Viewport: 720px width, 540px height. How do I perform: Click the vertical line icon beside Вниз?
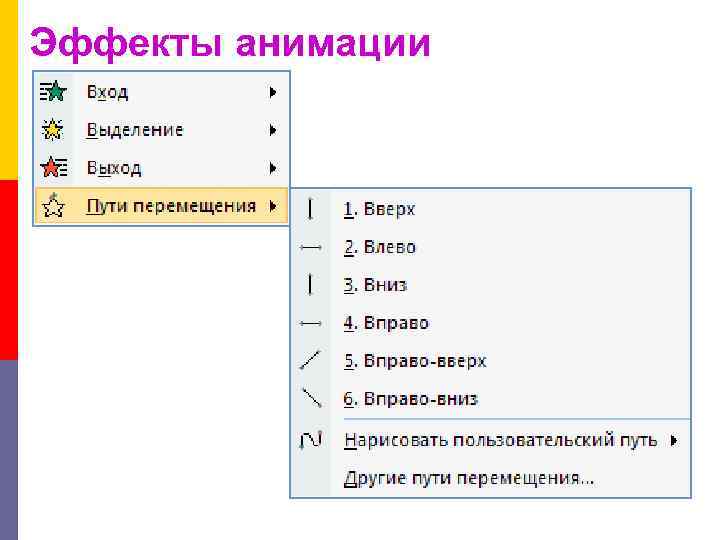click(x=310, y=285)
